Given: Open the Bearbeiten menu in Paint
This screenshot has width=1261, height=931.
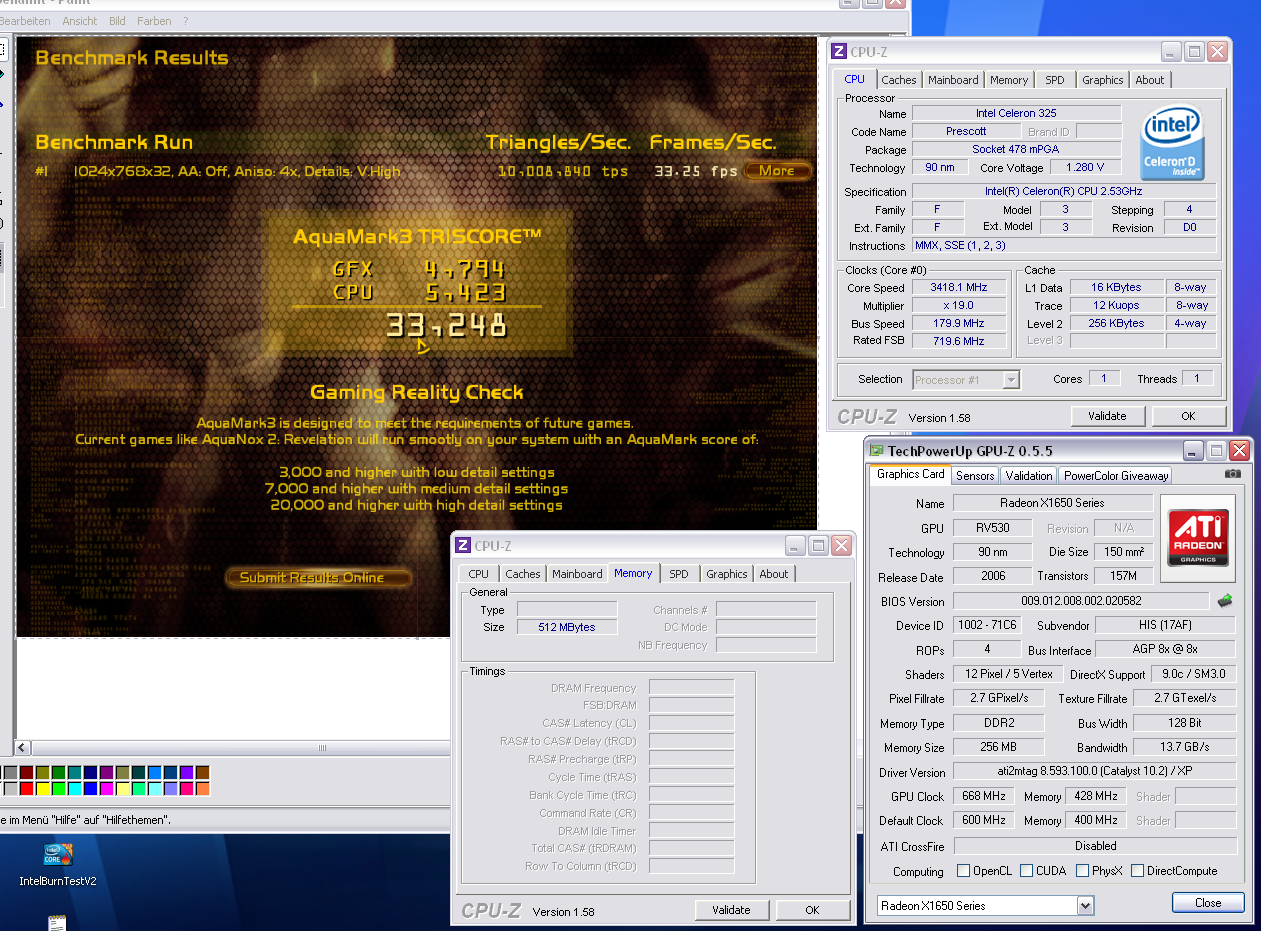Looking at the screenshot, I should (25, 20).
